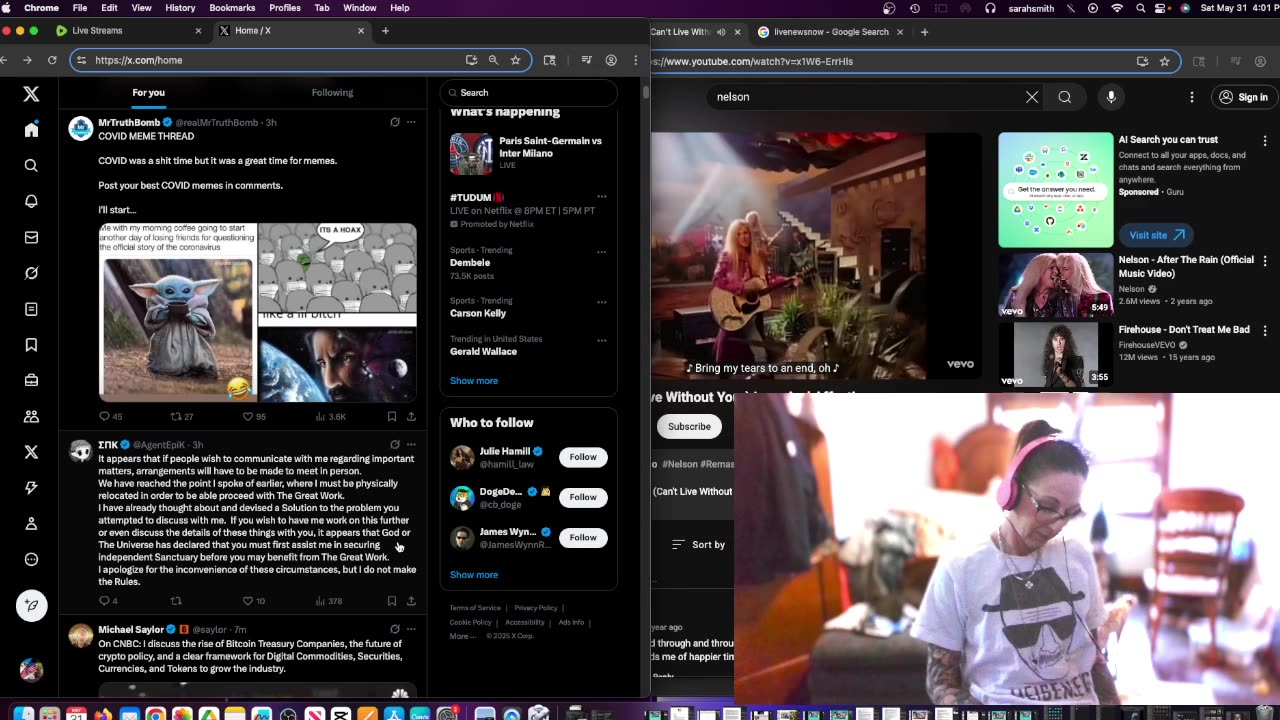The width and height of the screenshot is (1280, 720).
Task: Open Notifications bell in X sidebar
Action: click(31, 201)
